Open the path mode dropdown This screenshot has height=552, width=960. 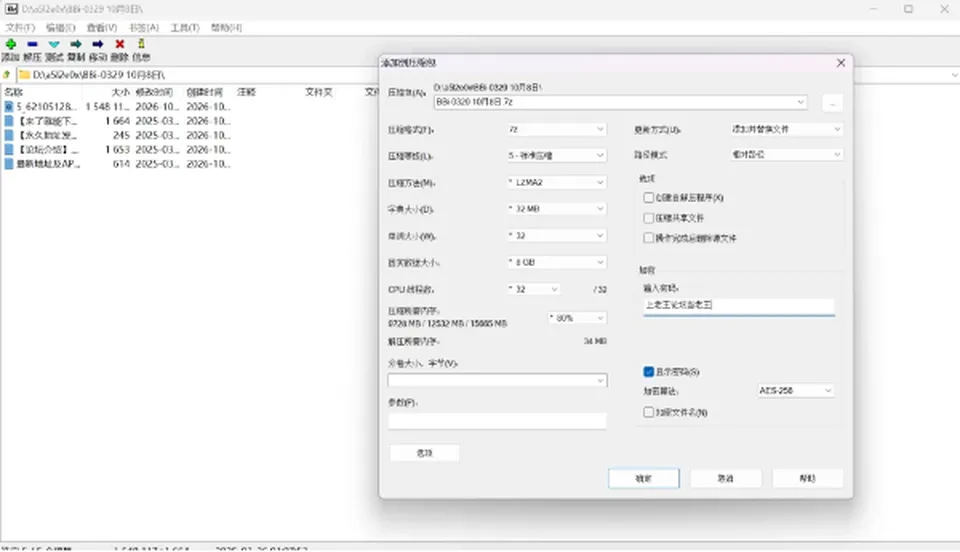tap(787, 155)
